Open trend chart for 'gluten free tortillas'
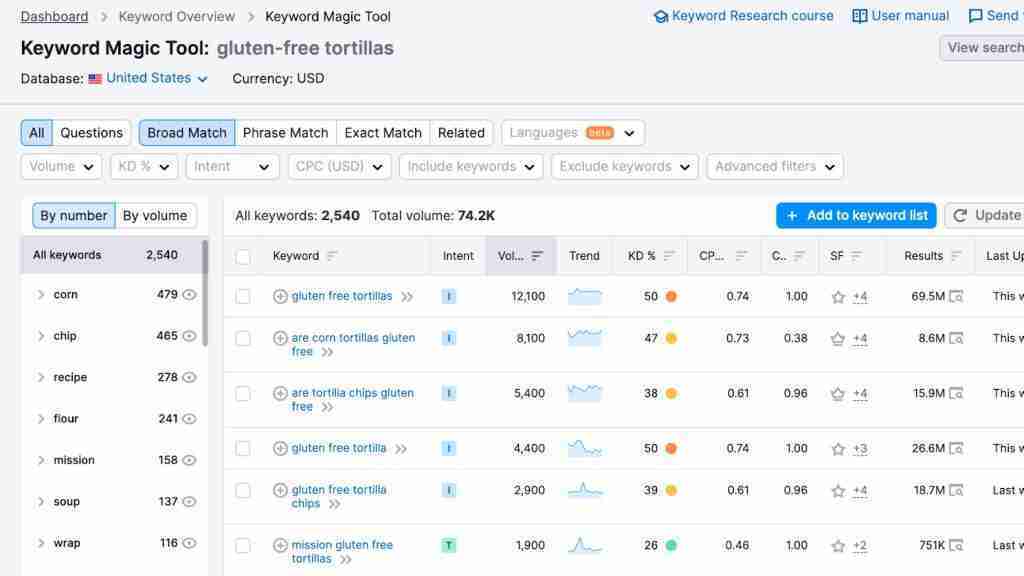The height and width of the screenshot is (576, 1024). click(x=584, y=296)
